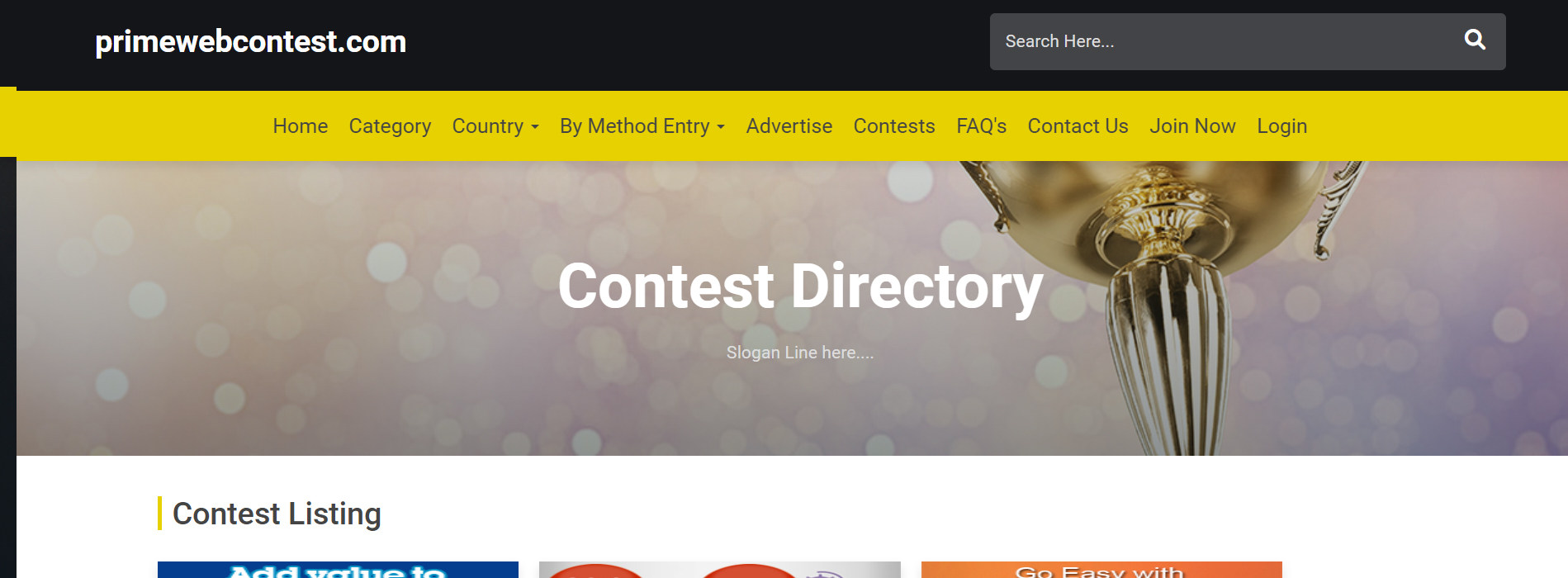This screenshot has height=578, width=1568.
Task: Click into the Search Here field
Action: pos(1223,41)
